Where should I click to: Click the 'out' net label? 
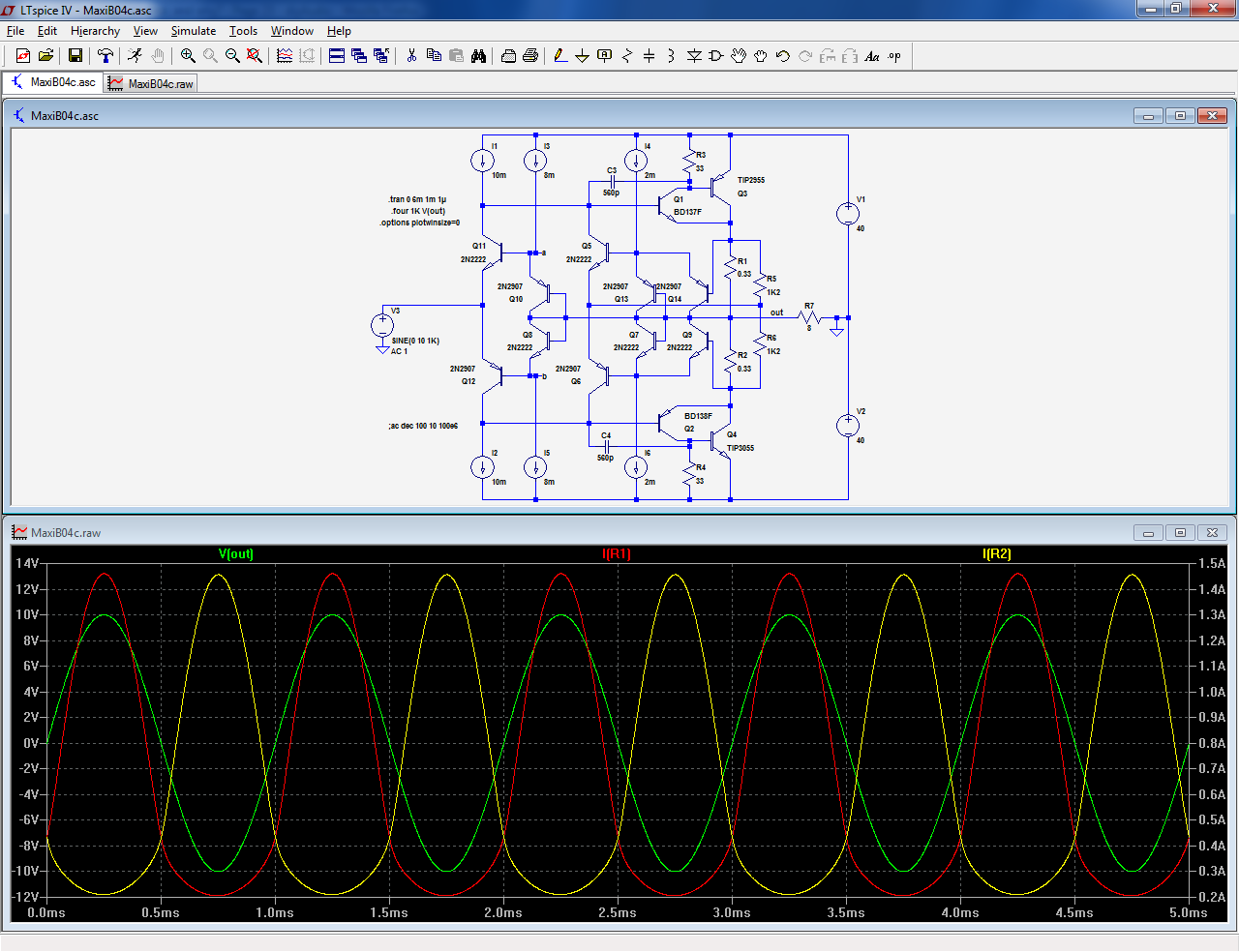(776, 312)
